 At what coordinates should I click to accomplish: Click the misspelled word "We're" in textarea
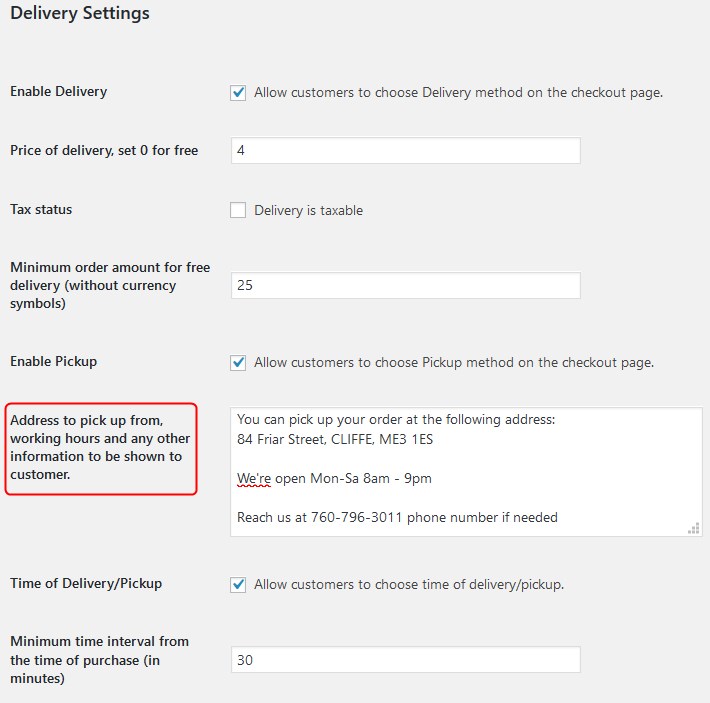(254, 478)
